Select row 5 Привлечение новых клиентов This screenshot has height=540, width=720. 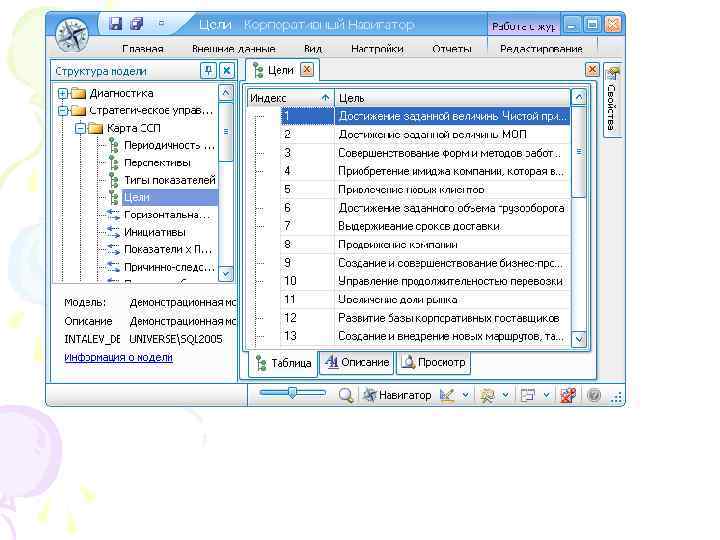(425, 190)
